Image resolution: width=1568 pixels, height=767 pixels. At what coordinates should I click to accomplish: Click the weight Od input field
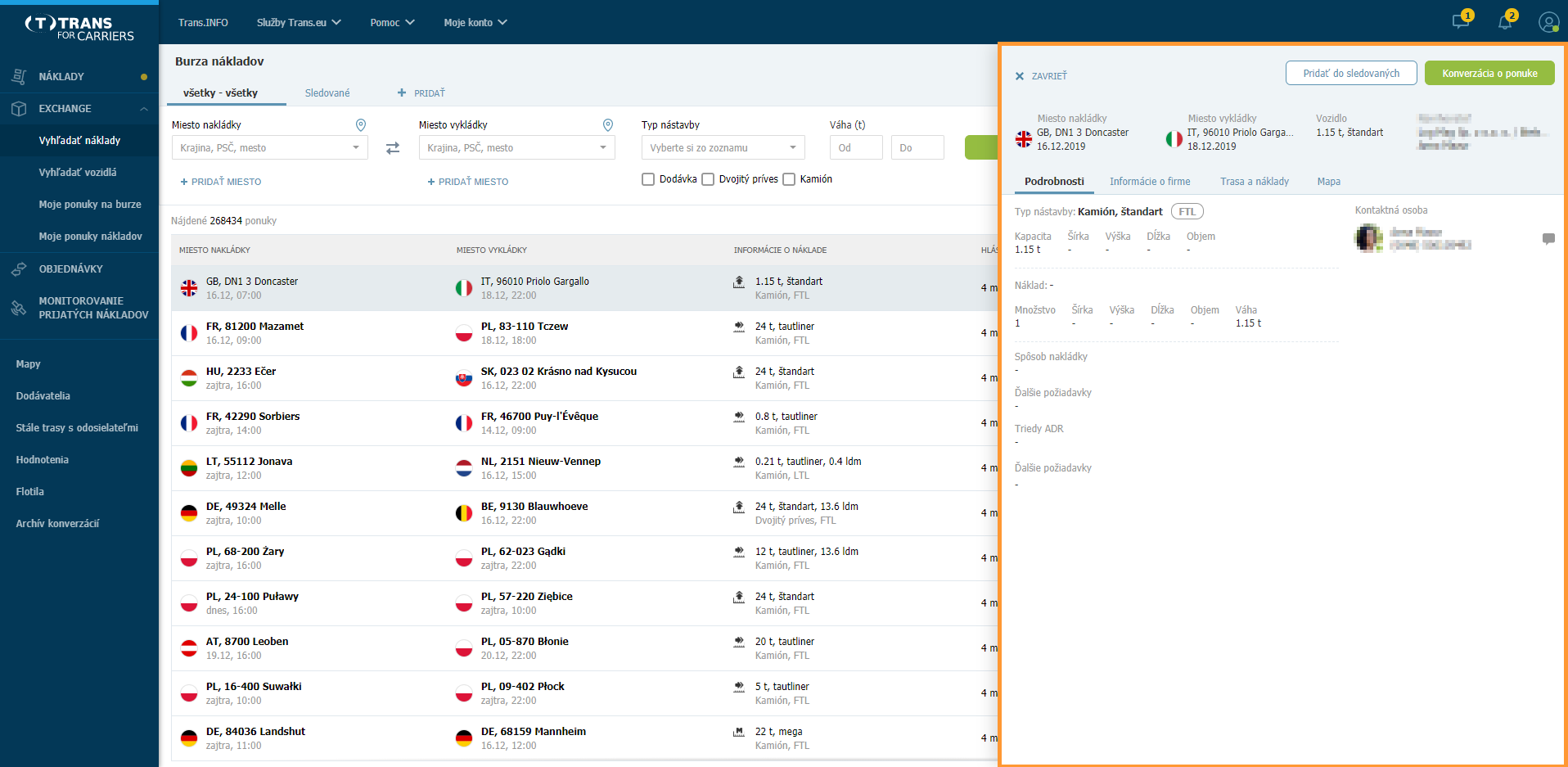pos(856,147)
